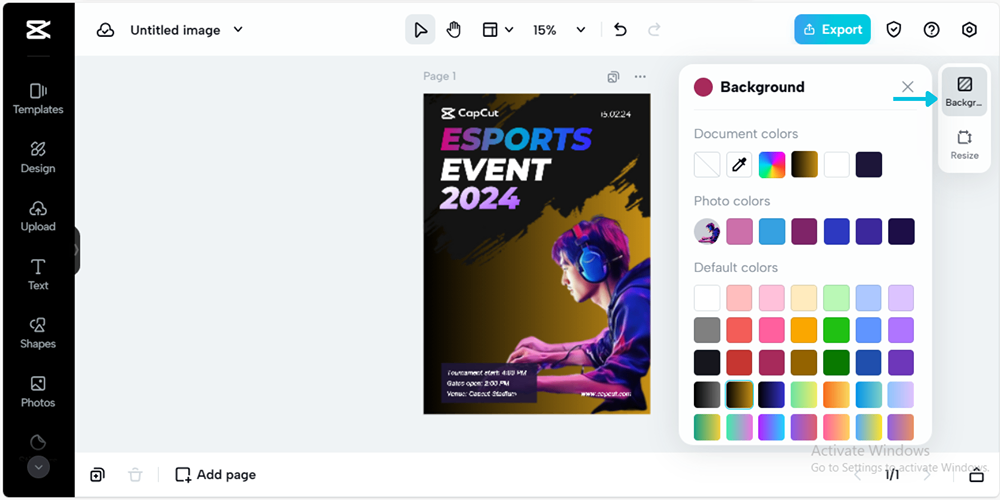Open the Background tab on right rail
Screen dimensions: 1000x500
(964, 92)
